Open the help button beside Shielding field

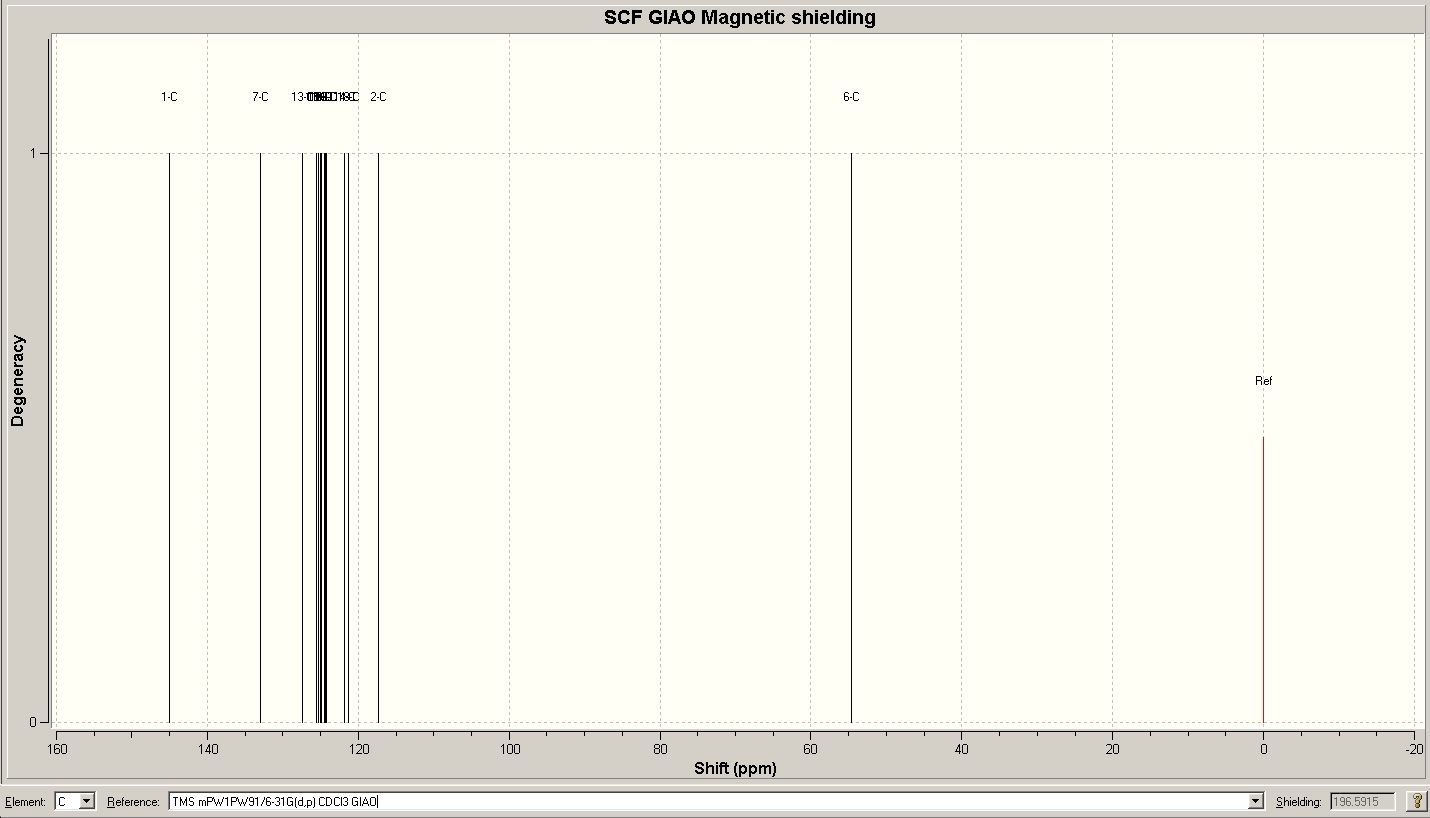coord(1416,801)
